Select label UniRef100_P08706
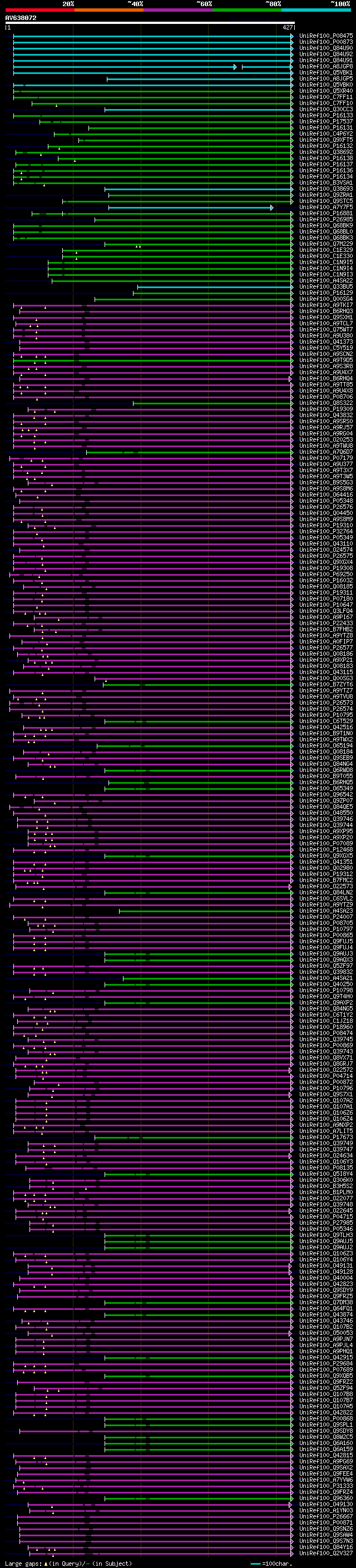The height and width of the screenshot is (1568, 356). click(x=326, y=397)
